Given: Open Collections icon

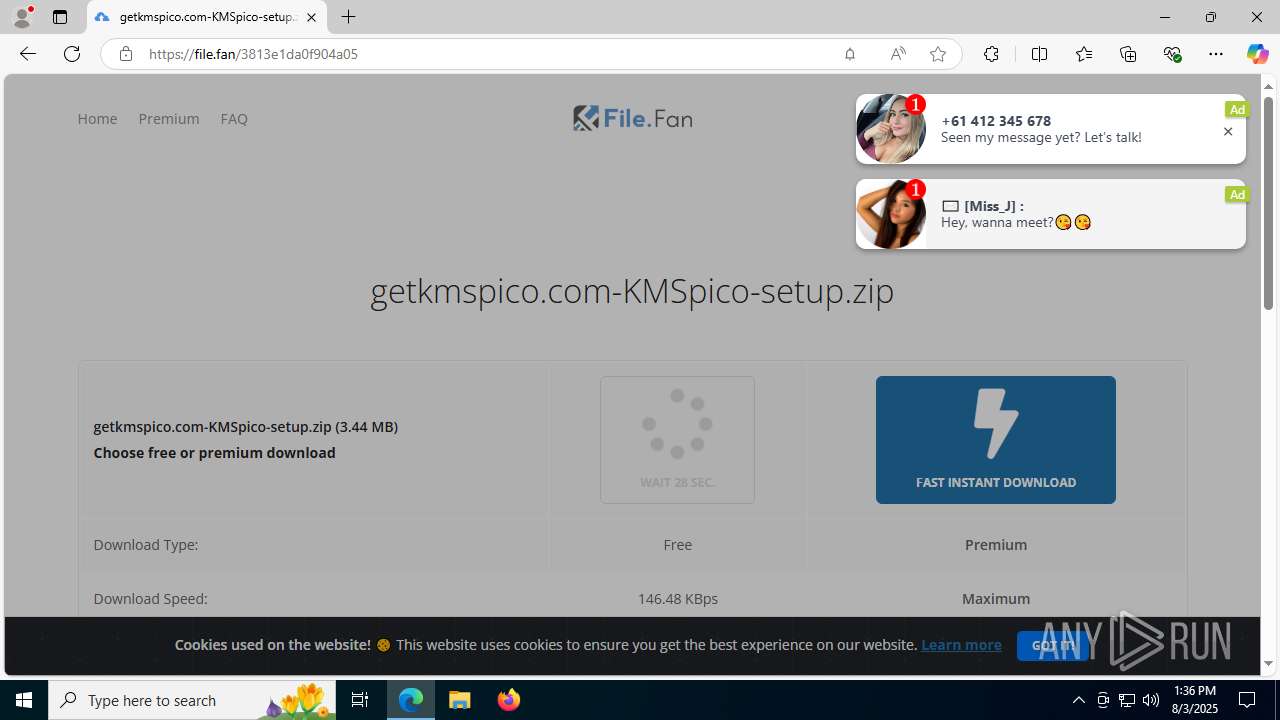Looking at the screenshot, I should coord(1128,54).
